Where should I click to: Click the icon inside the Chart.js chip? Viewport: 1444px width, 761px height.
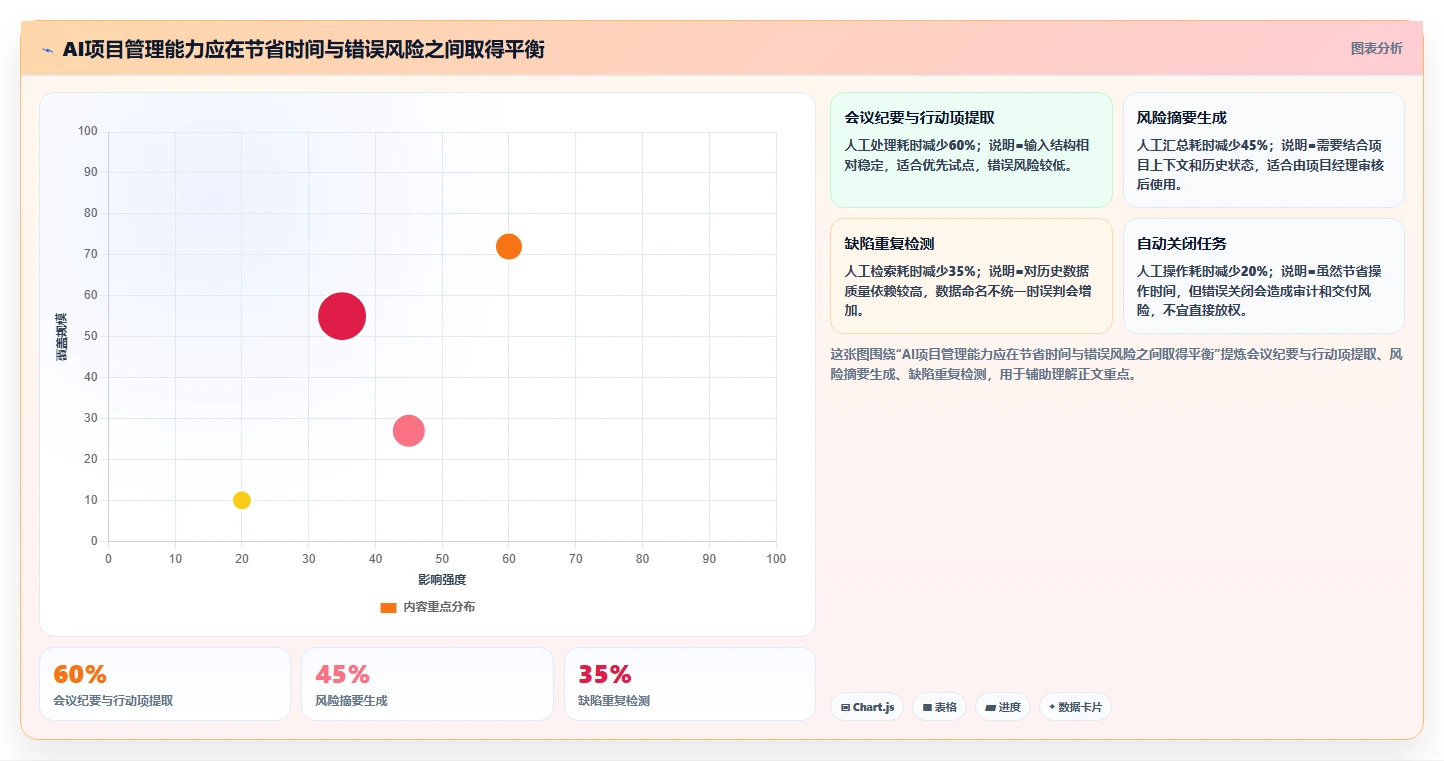tap(846, 707)
